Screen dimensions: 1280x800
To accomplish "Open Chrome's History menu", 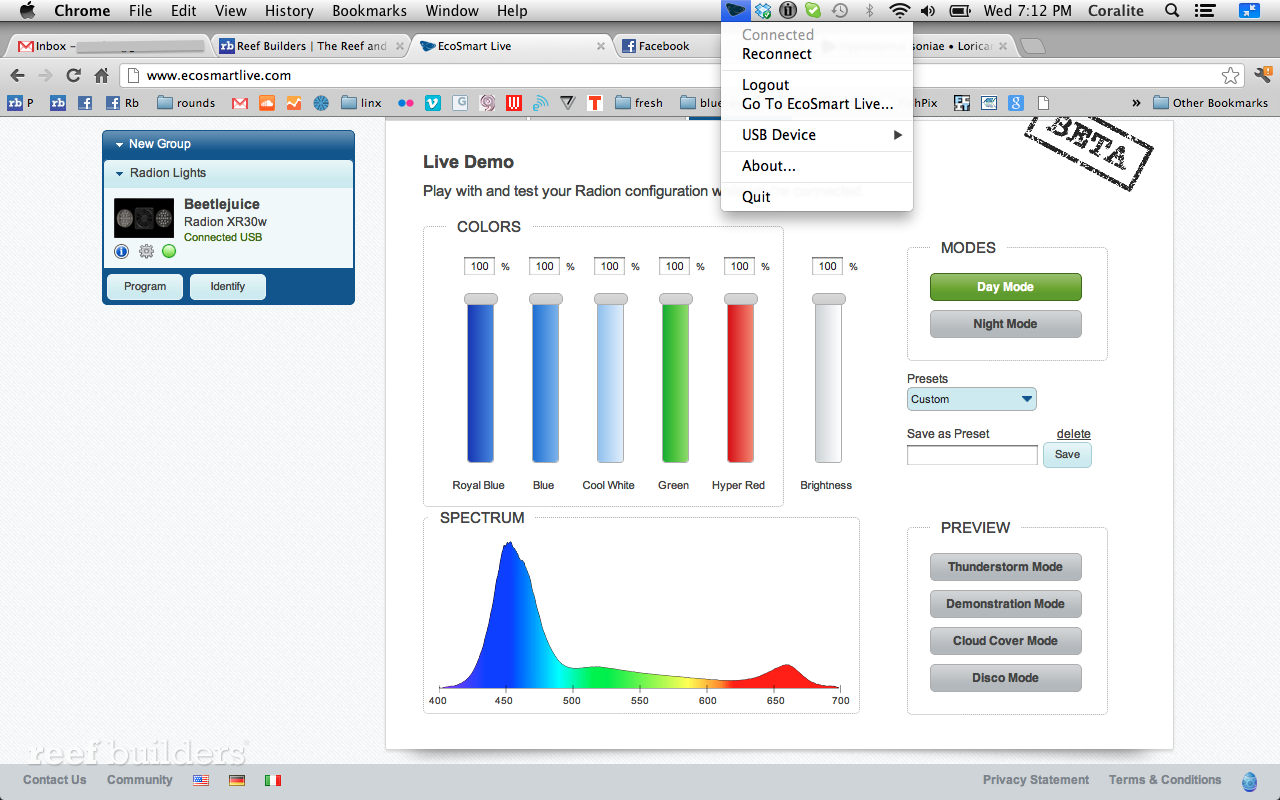I will (289, 11).
